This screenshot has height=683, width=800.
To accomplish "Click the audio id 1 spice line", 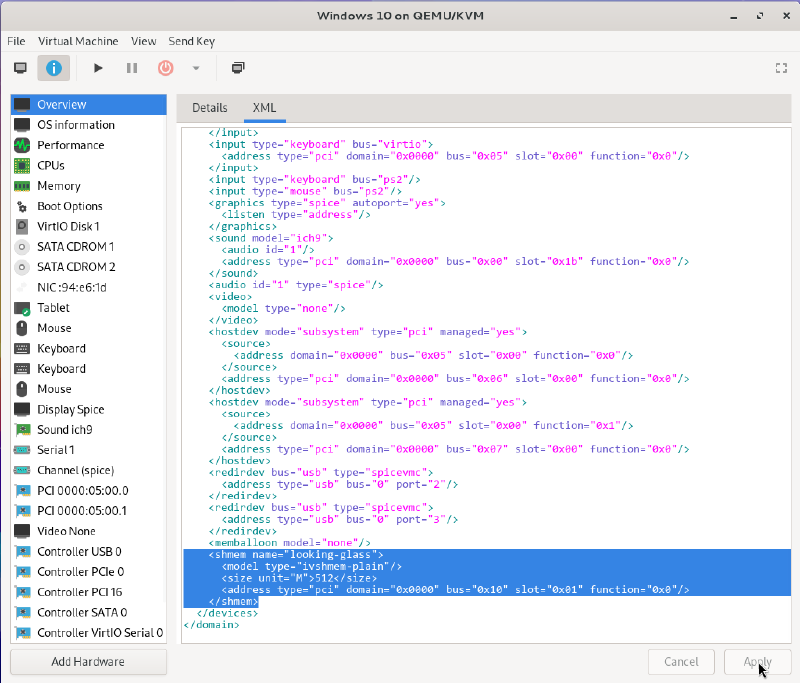I will 296,285.
